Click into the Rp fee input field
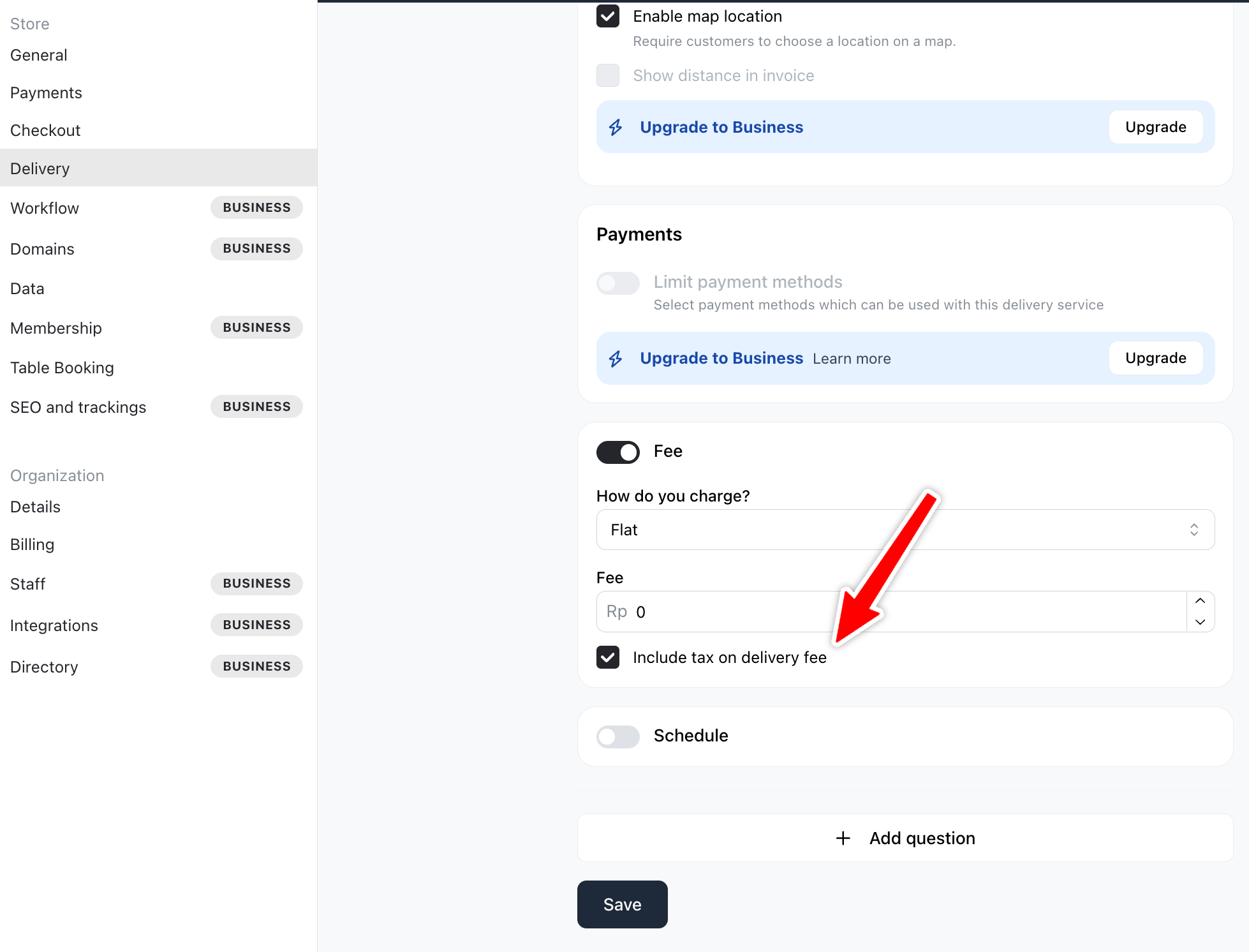The image size is (1249, 952). [x=893, y=612]
